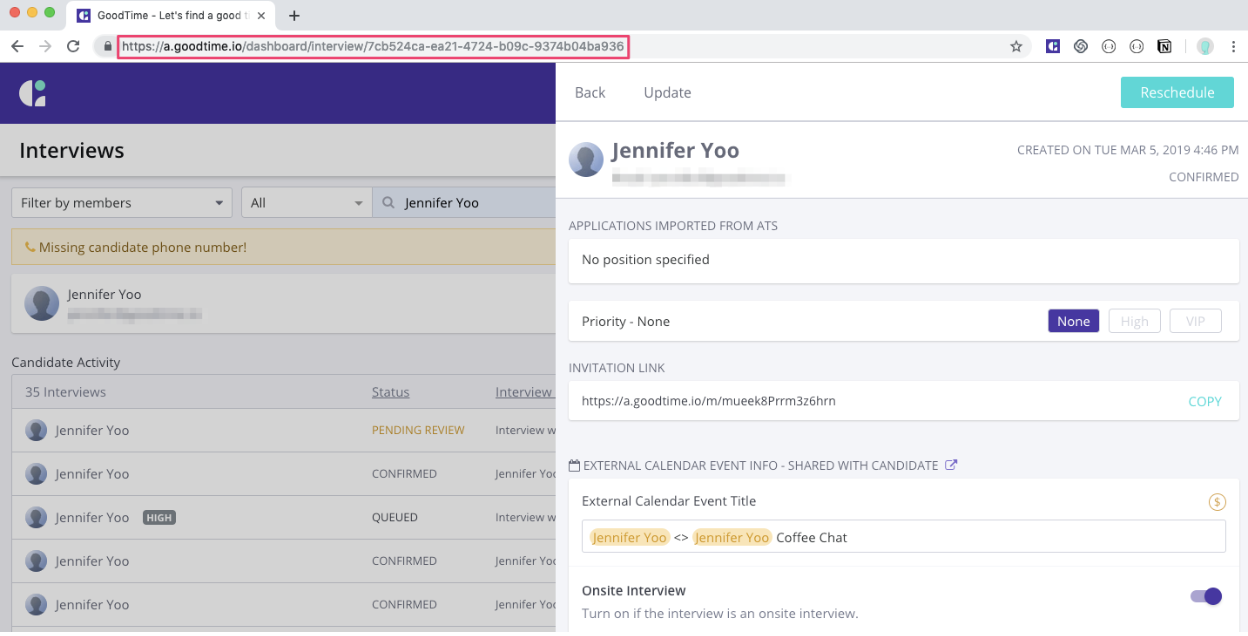Open a new browser tab
This screenshot has width=1248, height=636.
click(294, 15)
